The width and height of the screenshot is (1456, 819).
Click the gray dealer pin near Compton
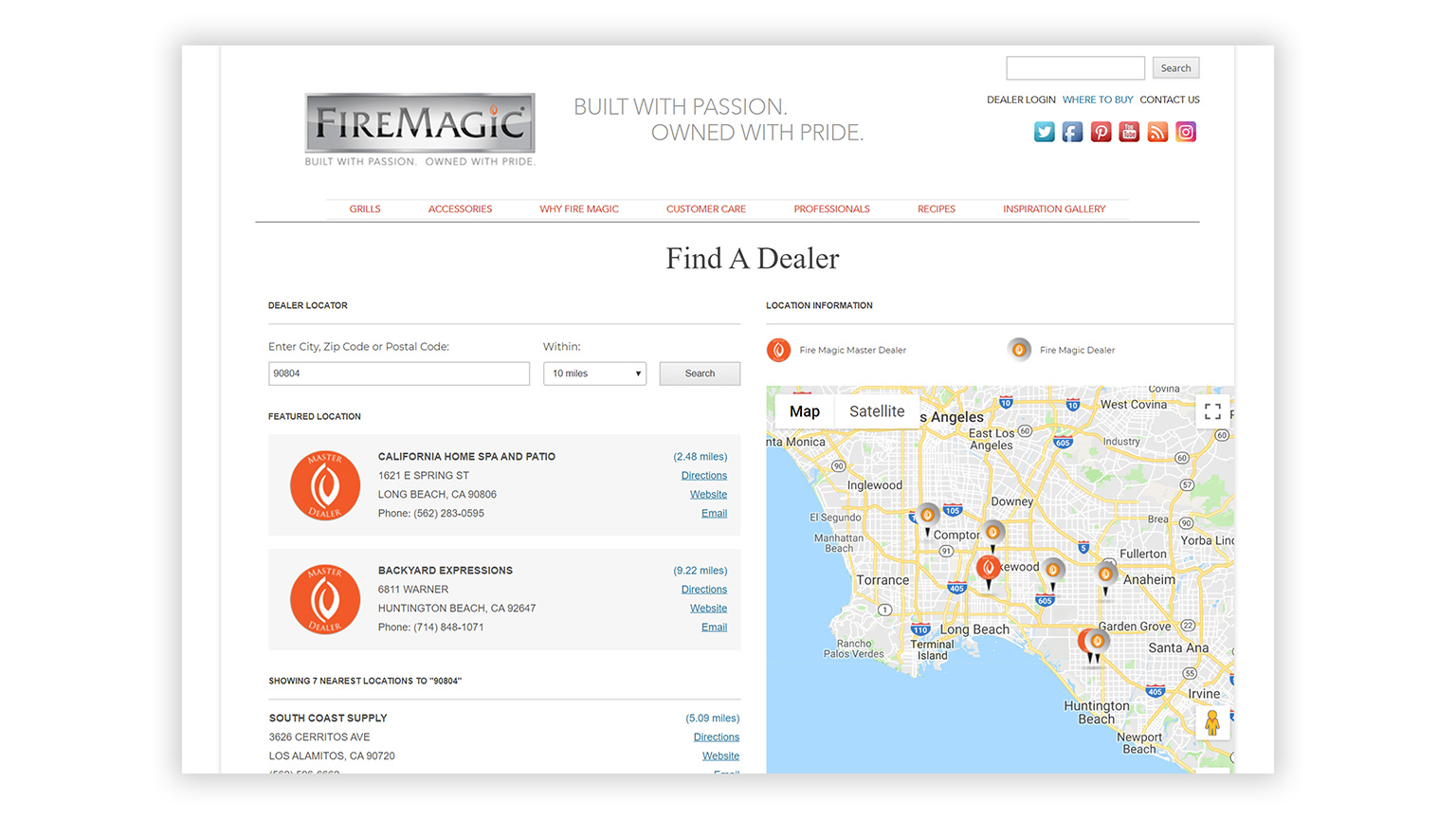coord(992,535)
